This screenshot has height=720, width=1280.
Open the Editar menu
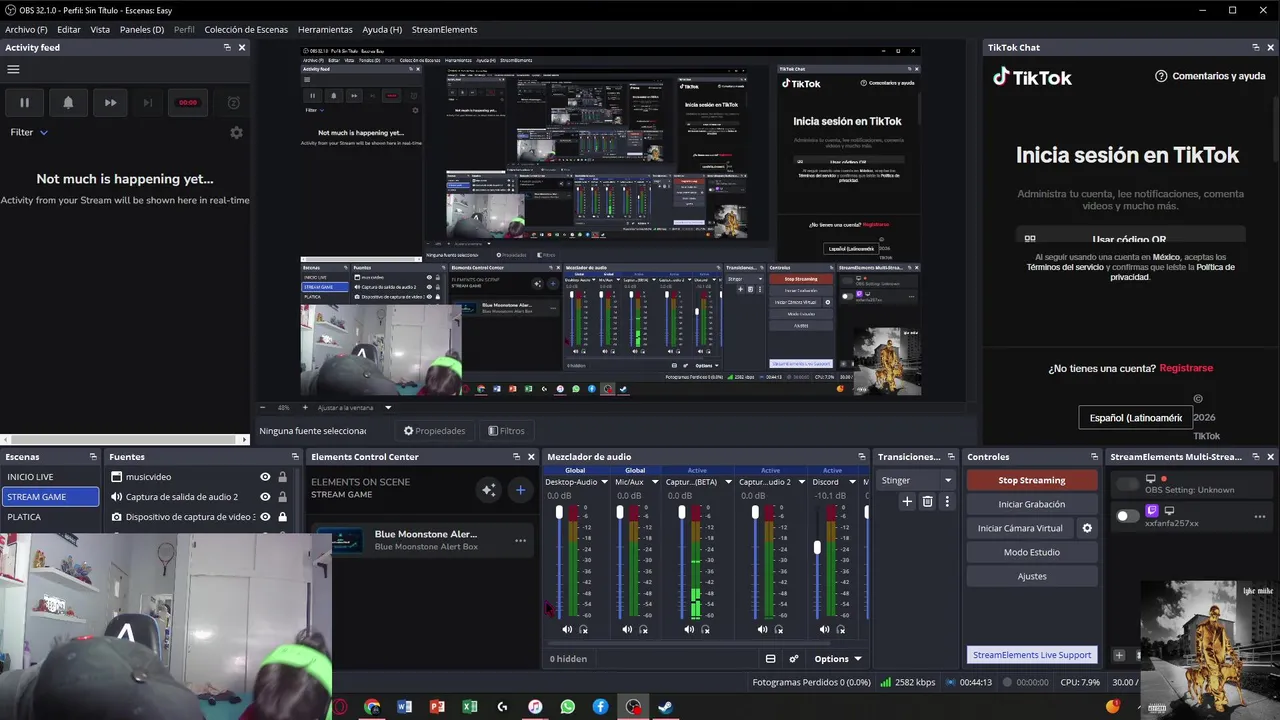click(69, 30)
